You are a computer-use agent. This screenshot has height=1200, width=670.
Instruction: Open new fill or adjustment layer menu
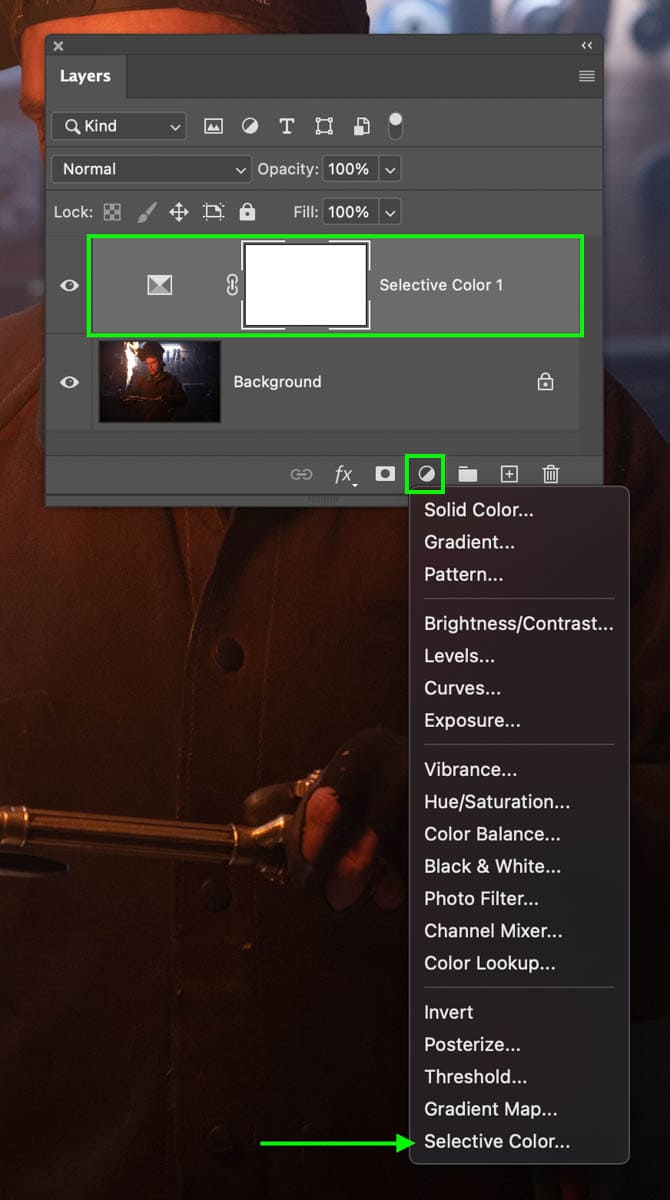point(426,474)
